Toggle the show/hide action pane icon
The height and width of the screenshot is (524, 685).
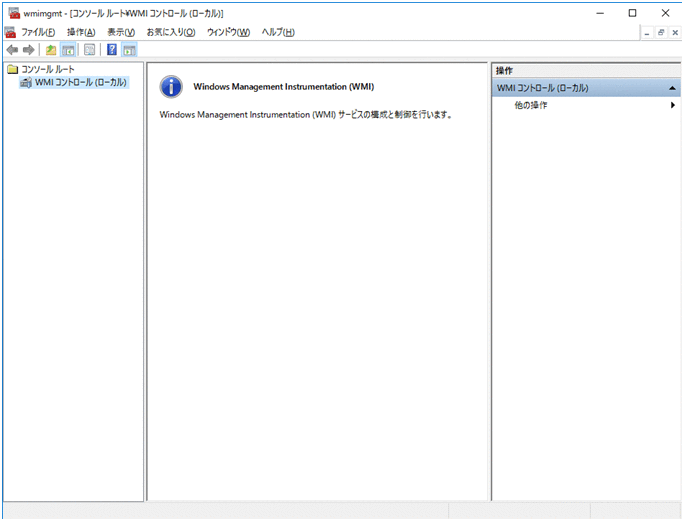click(x=129, y=50)
